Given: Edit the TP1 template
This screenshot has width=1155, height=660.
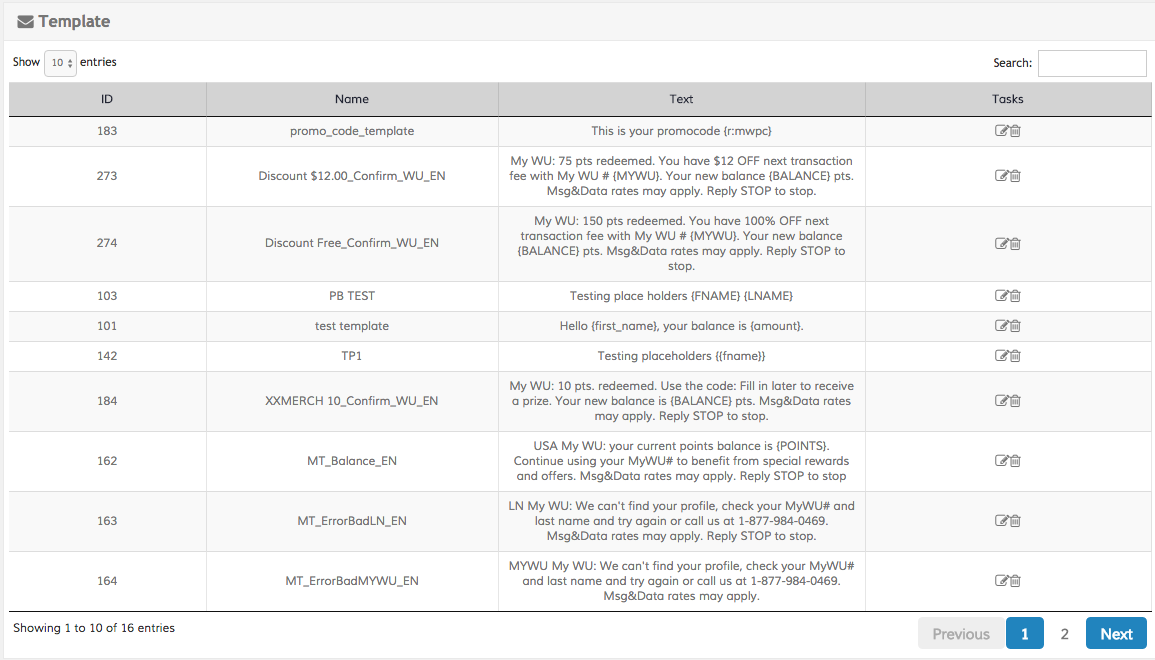Looking at the screenshot, I should coord(1001,356).
